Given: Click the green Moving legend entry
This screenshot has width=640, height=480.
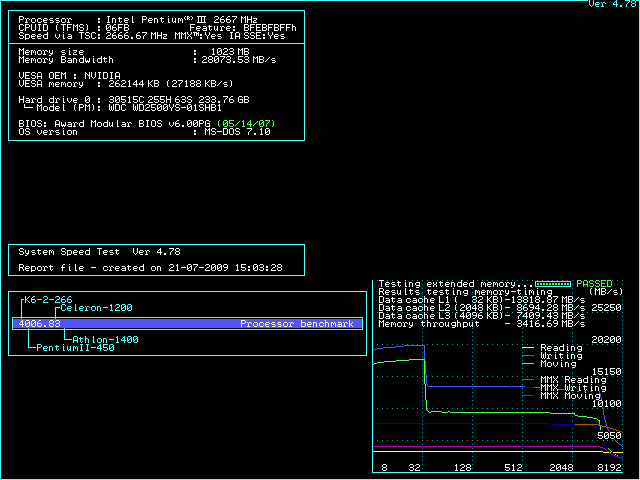Looking at the screenshot, I should [x=559, y=364].
